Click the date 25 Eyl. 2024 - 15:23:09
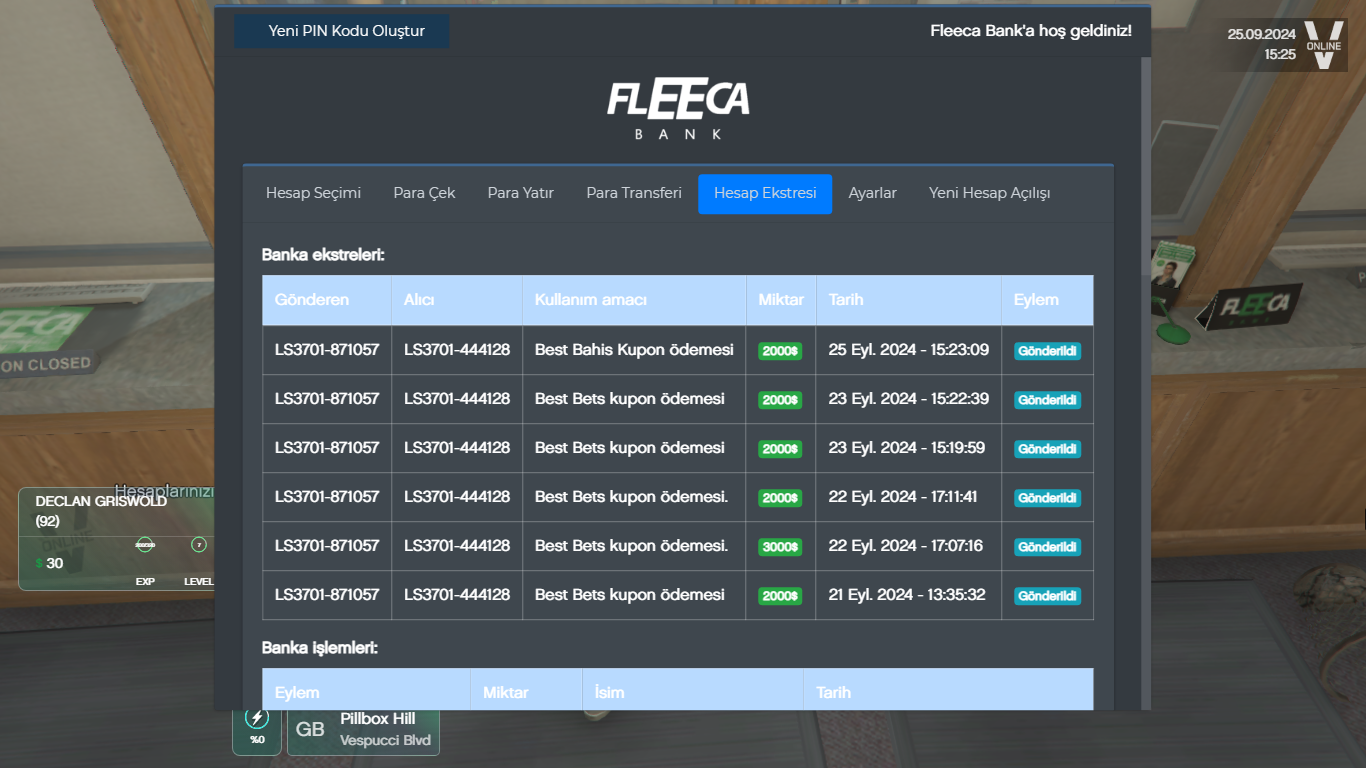Viewport: 1366px width, 768px height. tap(909, 350)
